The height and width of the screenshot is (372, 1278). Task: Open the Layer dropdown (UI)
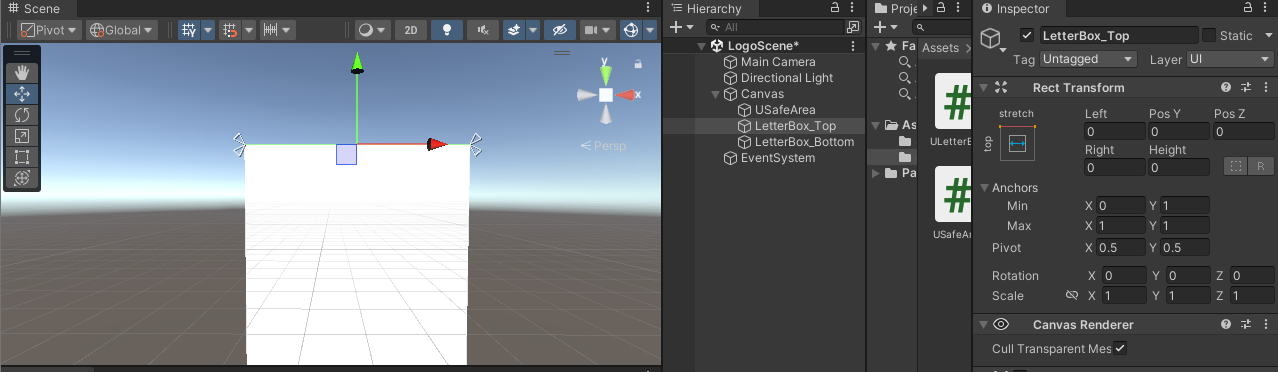[1230, 59]
